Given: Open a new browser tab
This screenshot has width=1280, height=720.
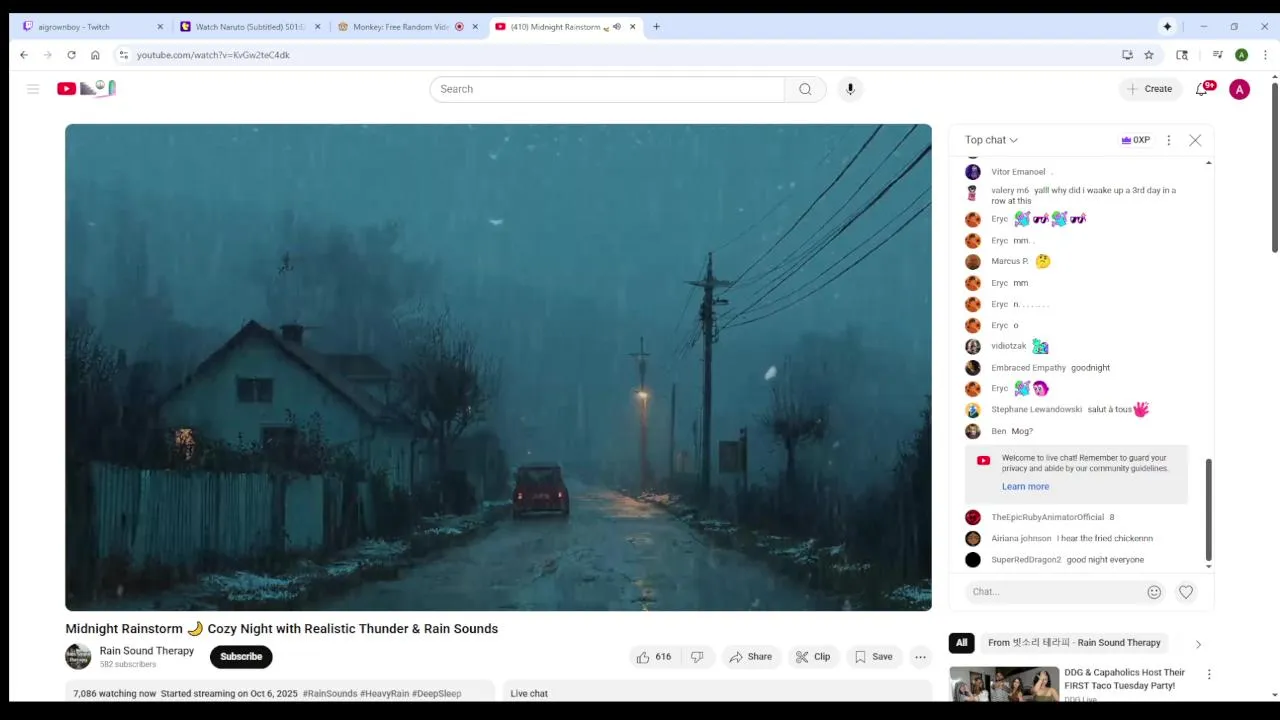Looking at the screenshot, I should pyautogui.click(x=656, y=27).
